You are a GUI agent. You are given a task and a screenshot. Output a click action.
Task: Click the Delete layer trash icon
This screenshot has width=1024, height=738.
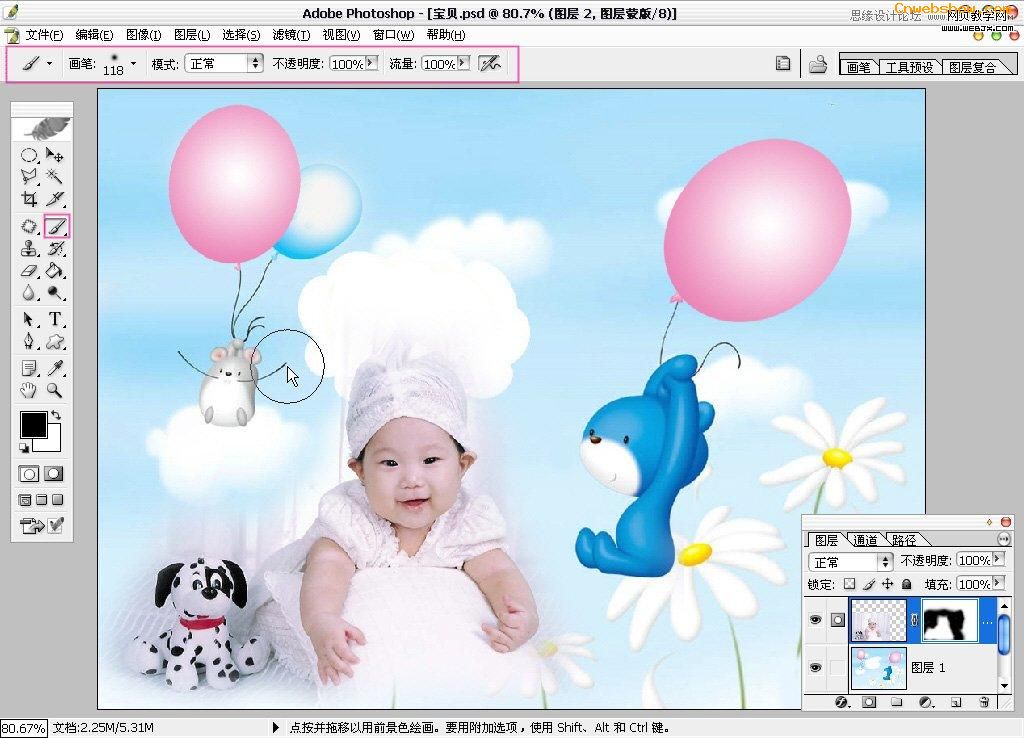[984, 702]
